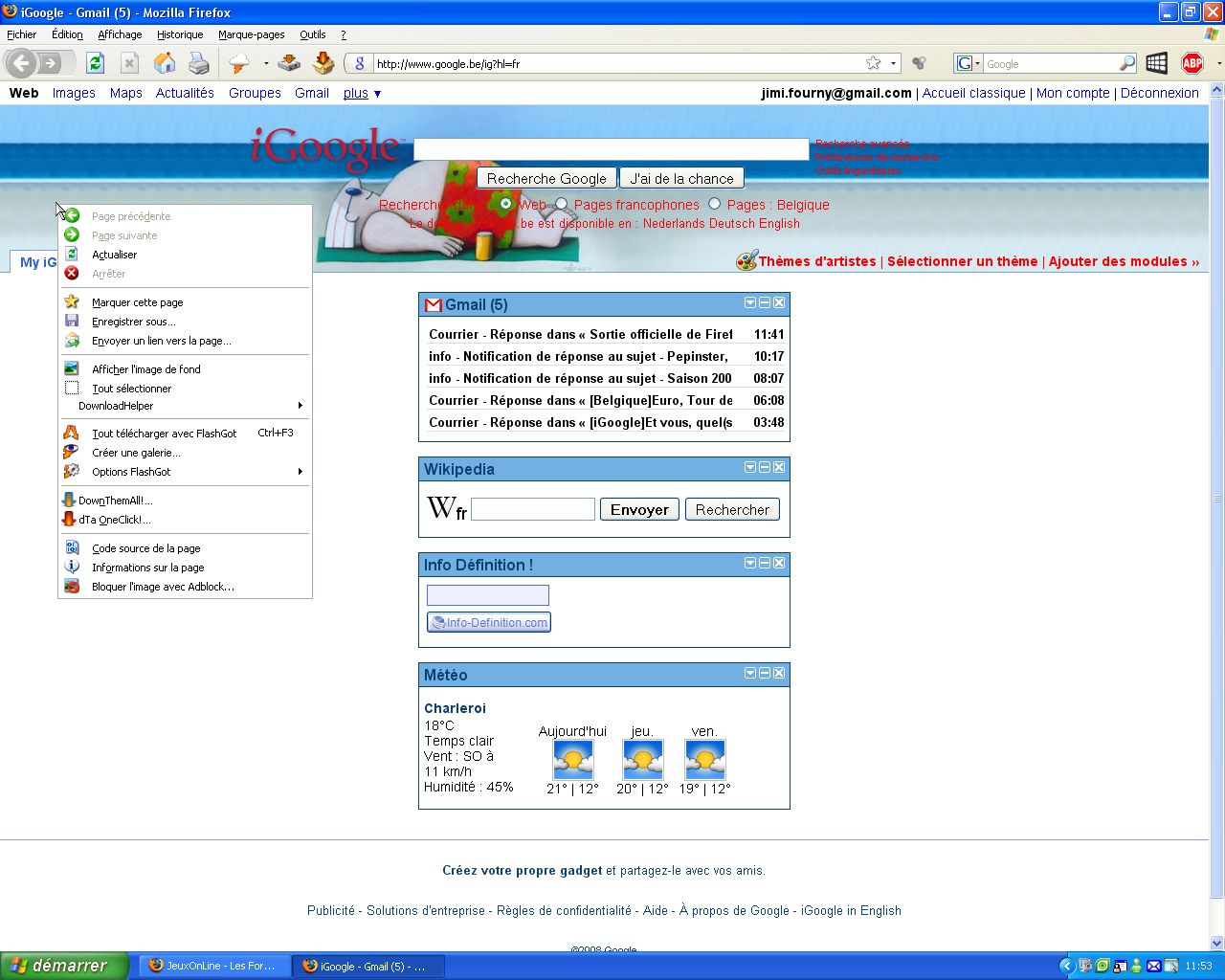This screenshot has width=1225, height=980.
Task: Open the Gmail gadget dropdown menu
Action: pos(750,302)
